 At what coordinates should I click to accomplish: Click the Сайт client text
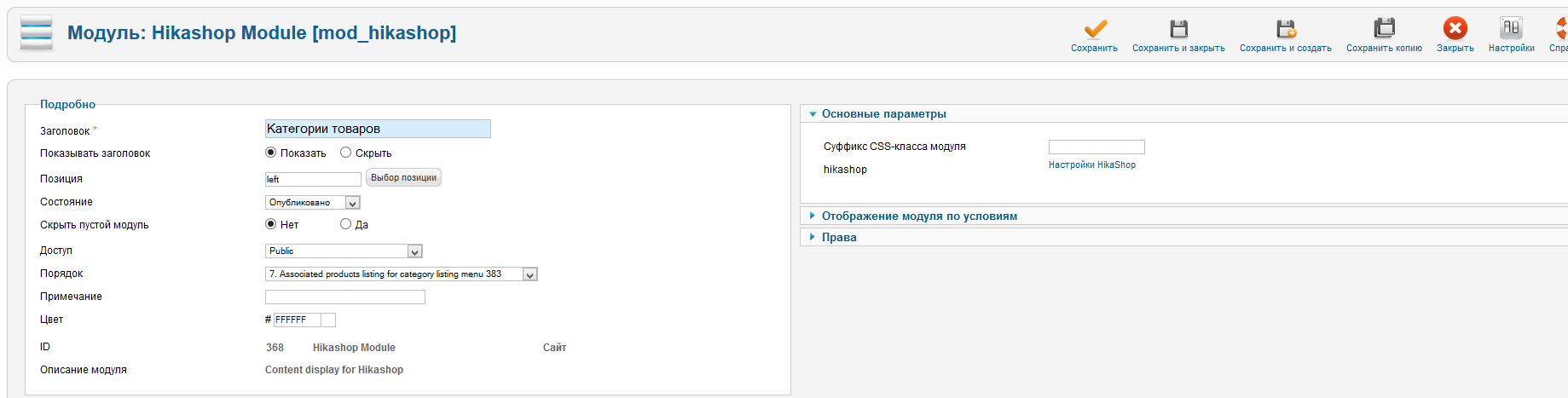(554, 348)
